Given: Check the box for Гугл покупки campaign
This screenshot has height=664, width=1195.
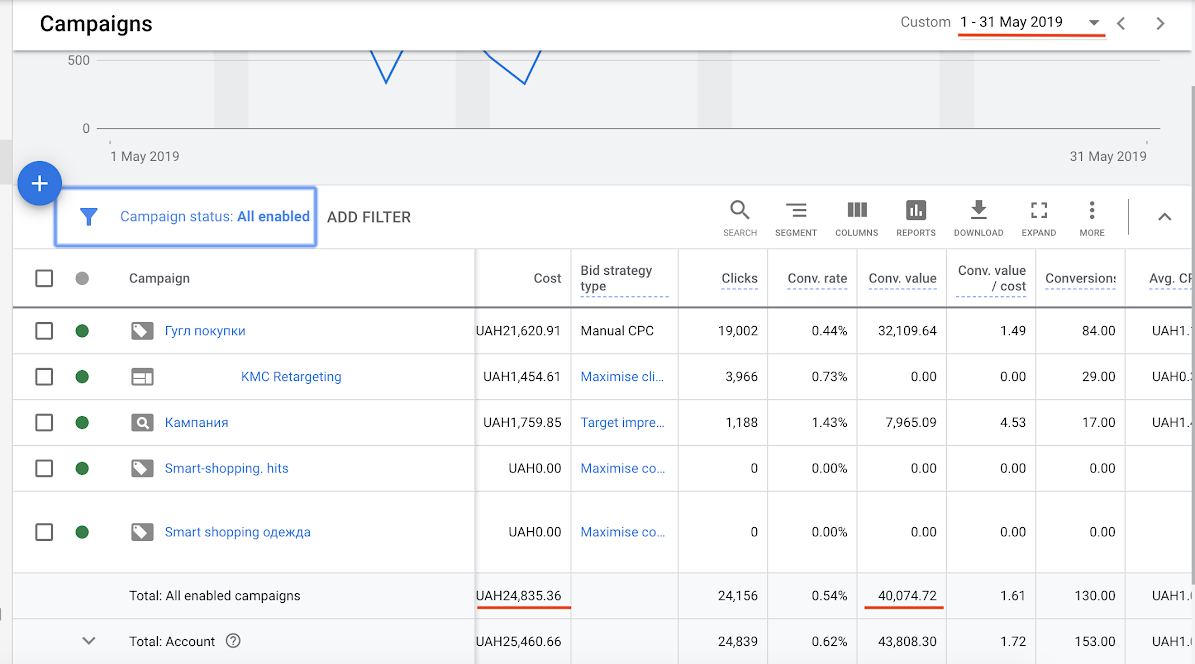Looking at the screenshot, I should 44,331.
